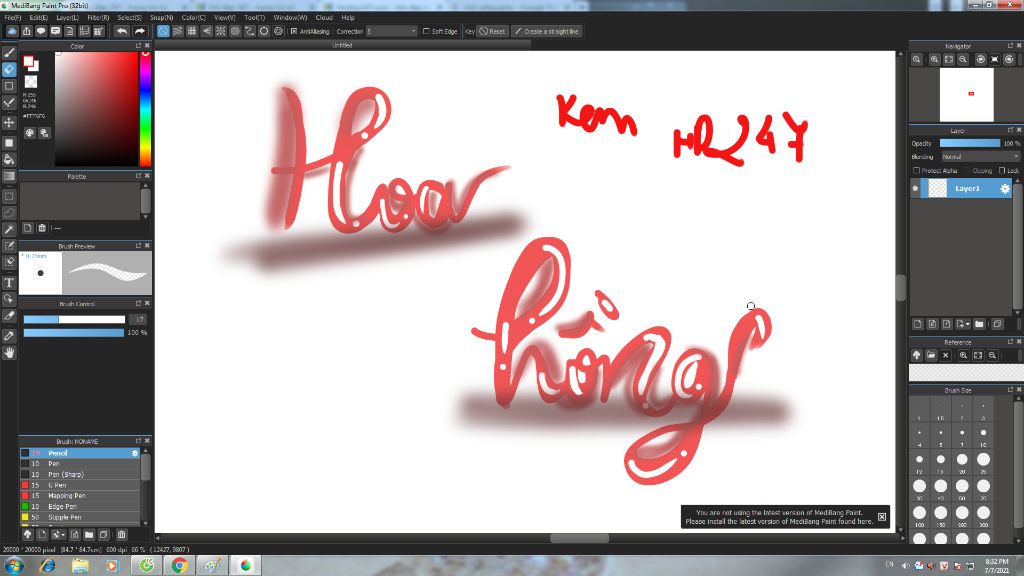This screenshot has width=1024, height=576.
Task: Check the Clipping option
Action: (x=968, y=171)
